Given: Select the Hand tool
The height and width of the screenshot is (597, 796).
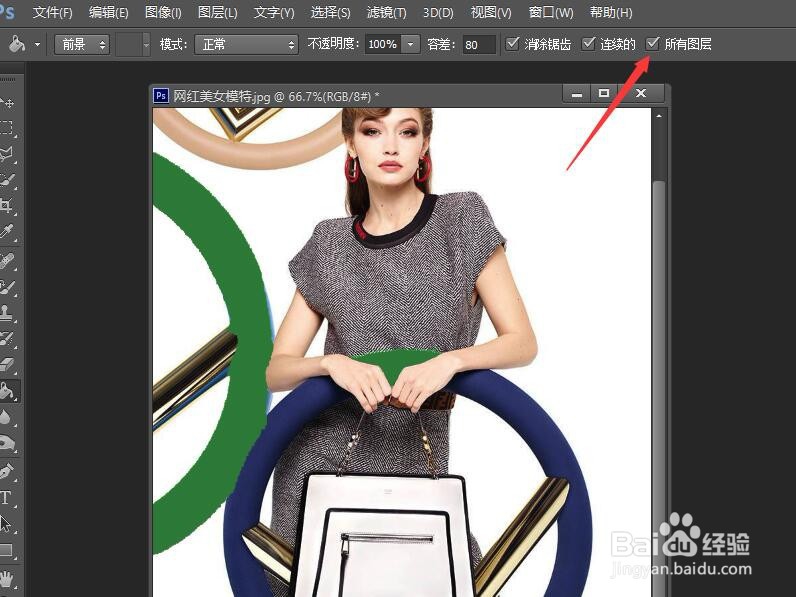Looking at the screenshot, I should pos(7,578).
